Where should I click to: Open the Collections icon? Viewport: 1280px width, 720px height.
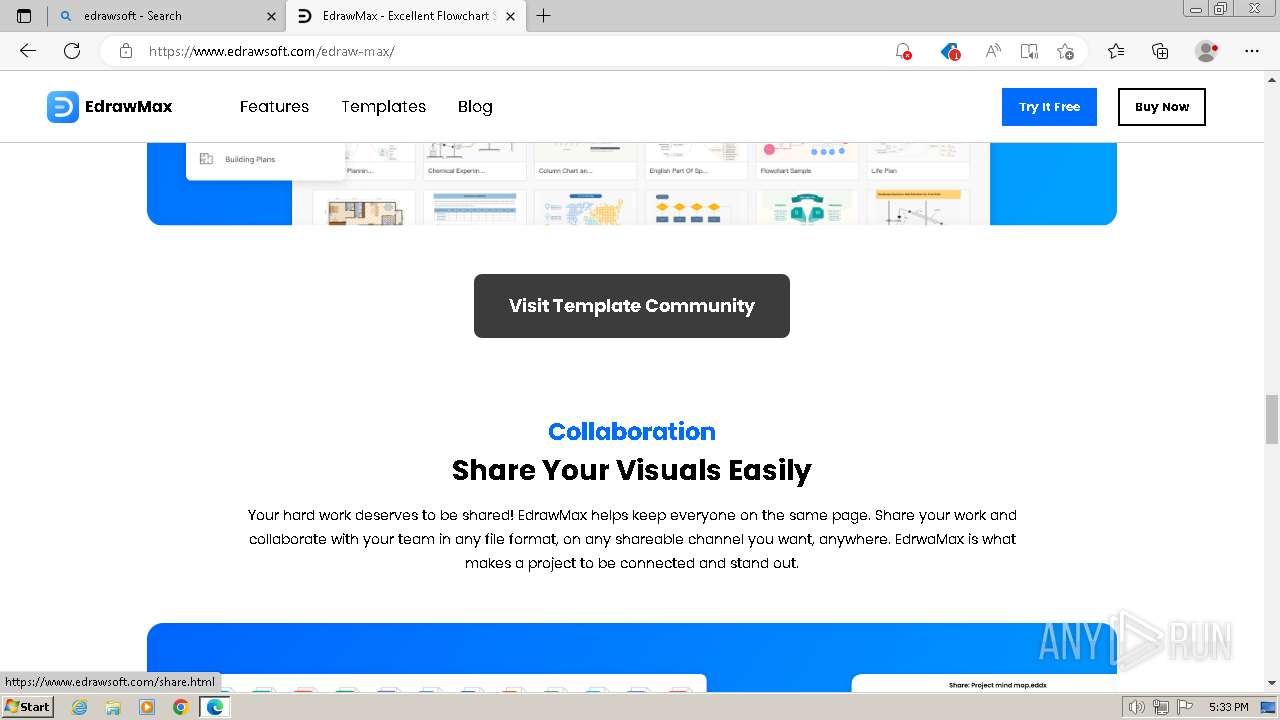[1160, 51]
